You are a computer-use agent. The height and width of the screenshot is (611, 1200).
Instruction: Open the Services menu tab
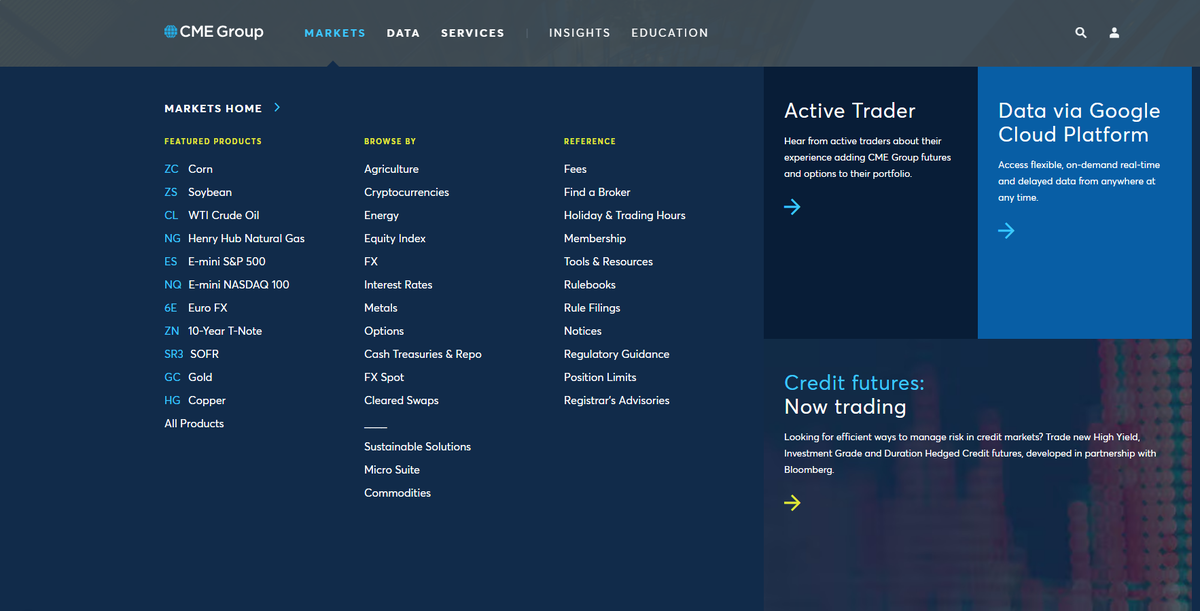click(472, 33)
